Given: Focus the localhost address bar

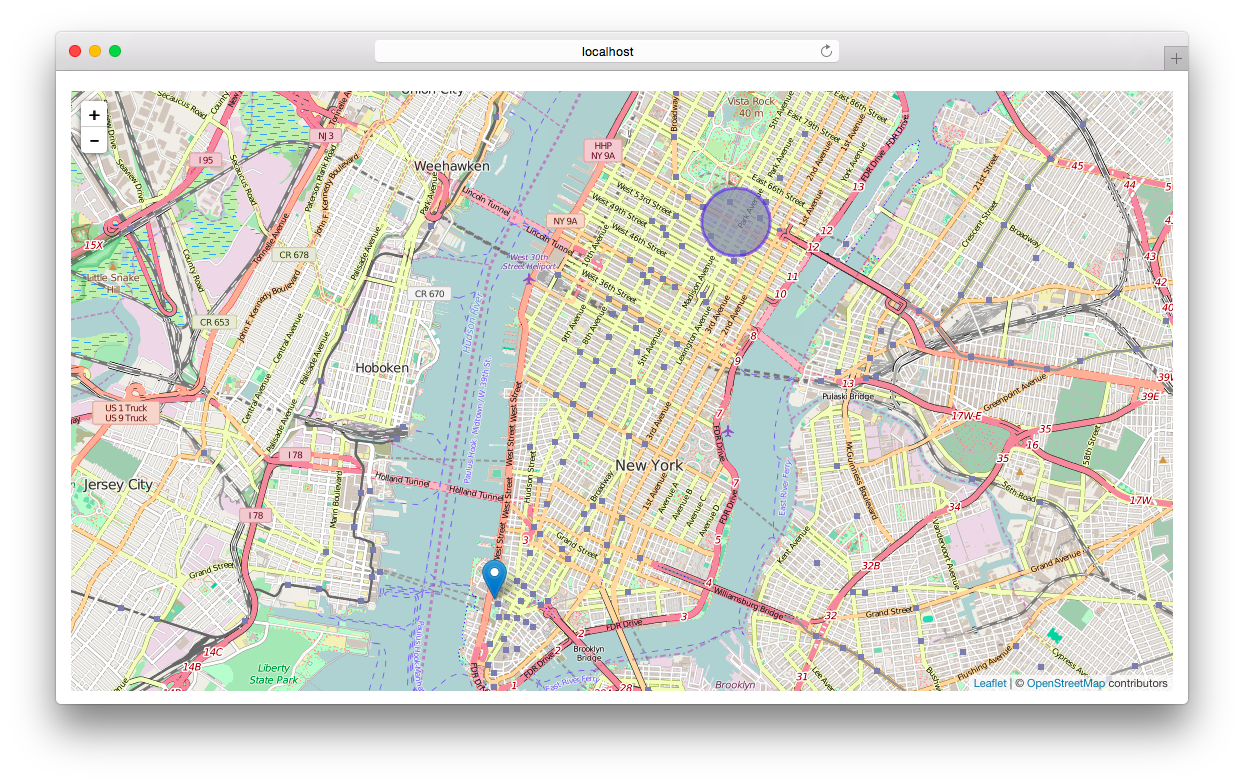Looking at the screenshot, I should 607,51.
